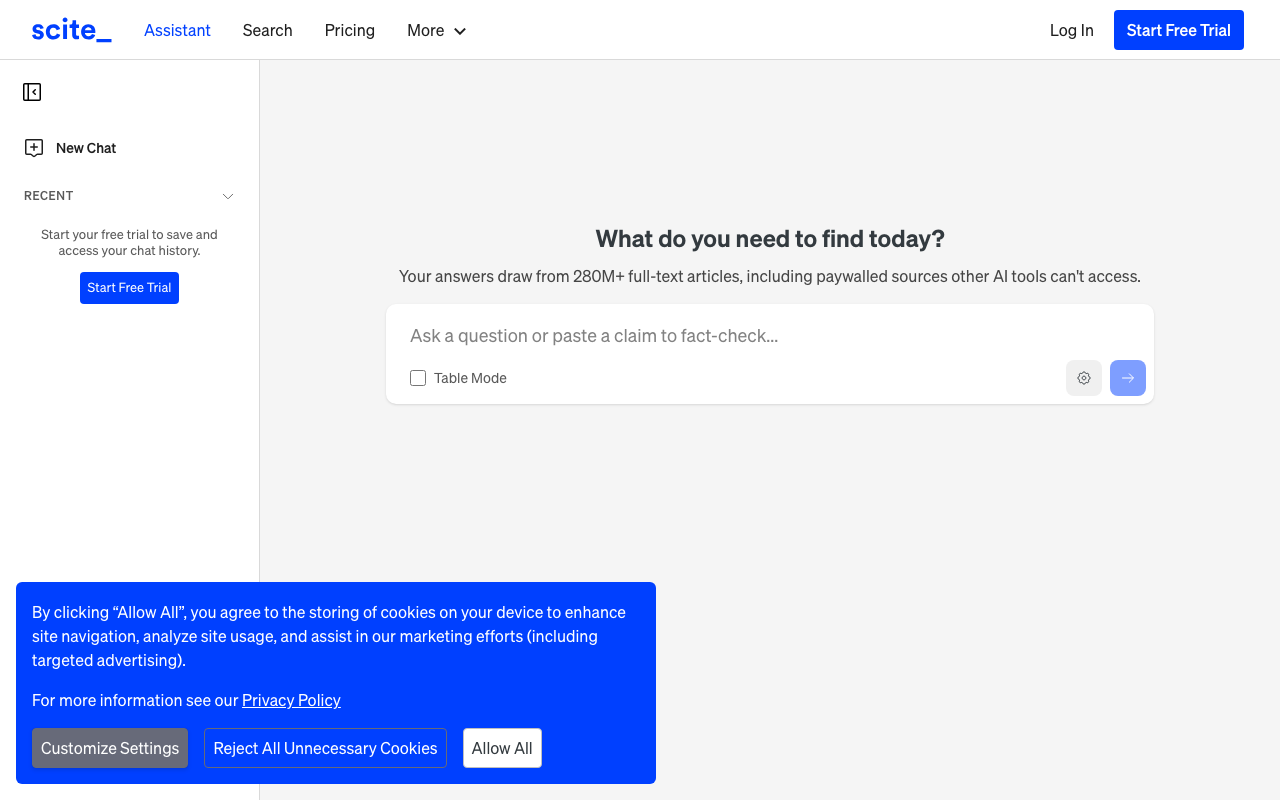
Task: Click Customize Settings for cookies
Action: (x=110, y=748)
